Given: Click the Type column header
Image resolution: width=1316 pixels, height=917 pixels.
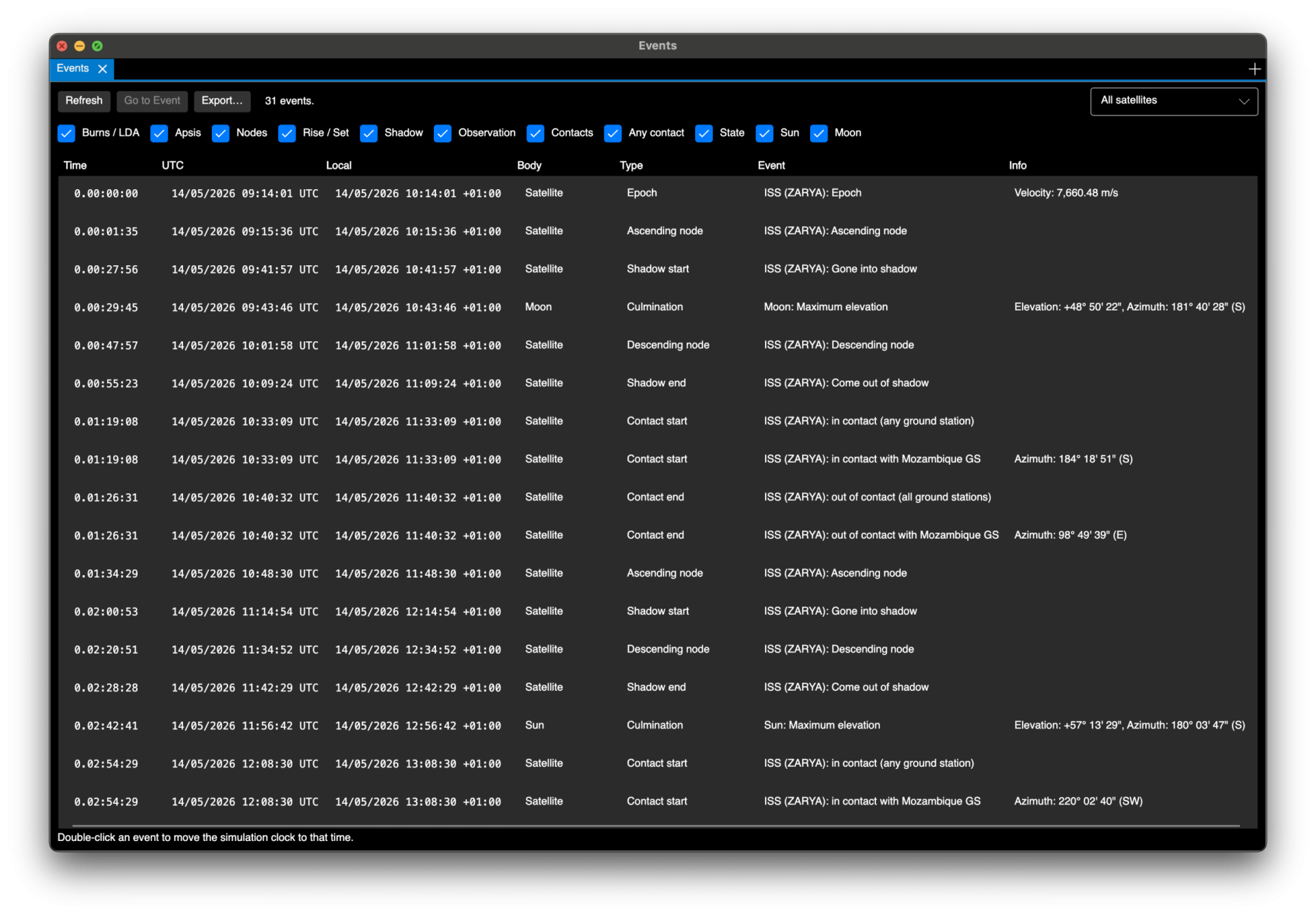Looking at the screenshot, I should pos(631,166).
